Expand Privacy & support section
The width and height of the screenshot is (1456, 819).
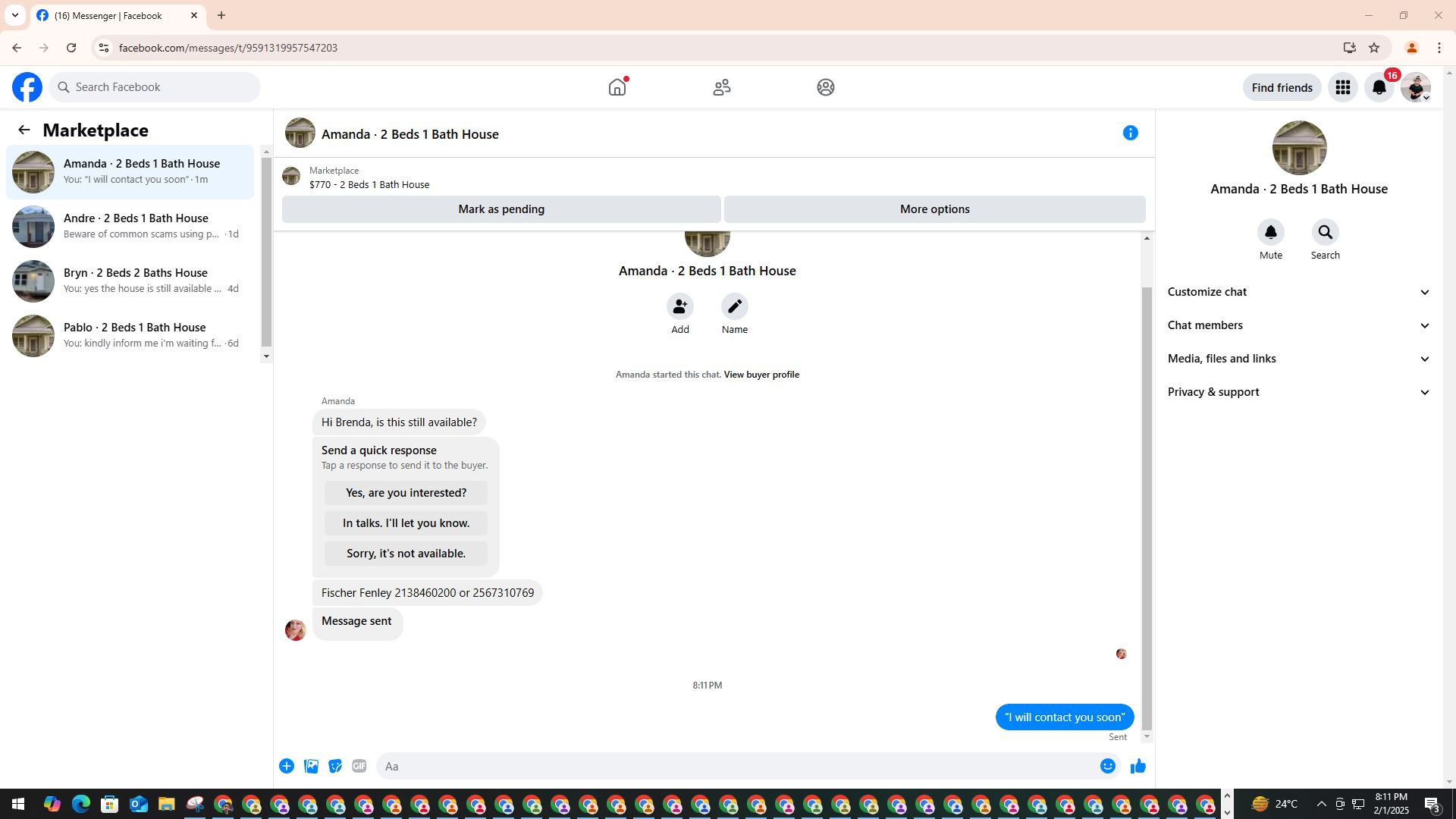[1298, 392]
